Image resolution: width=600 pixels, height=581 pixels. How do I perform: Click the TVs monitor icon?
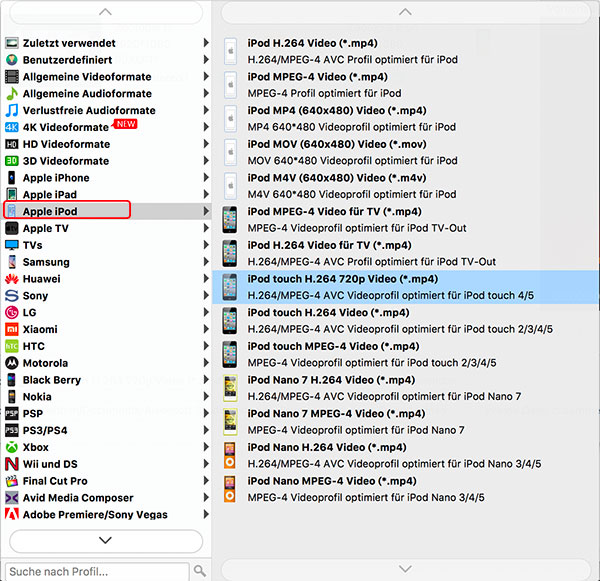pos(12,245)
